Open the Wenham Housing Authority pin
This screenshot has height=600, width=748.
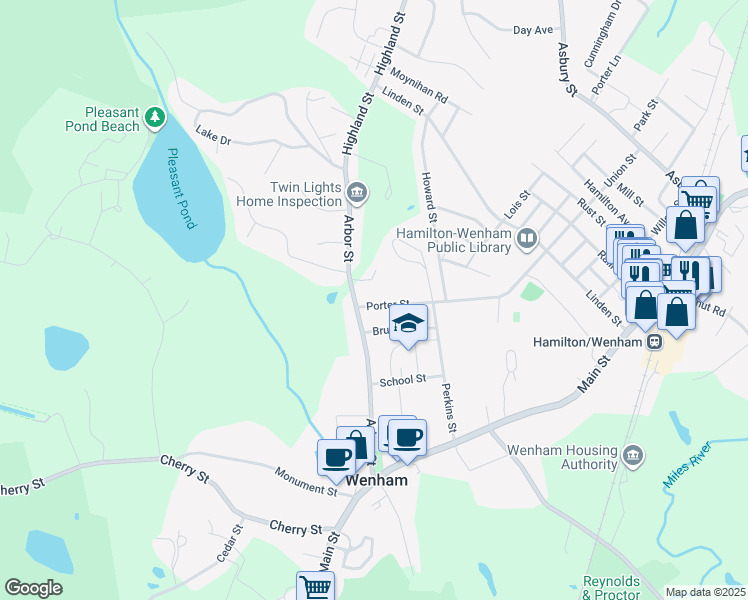[633, 456]
